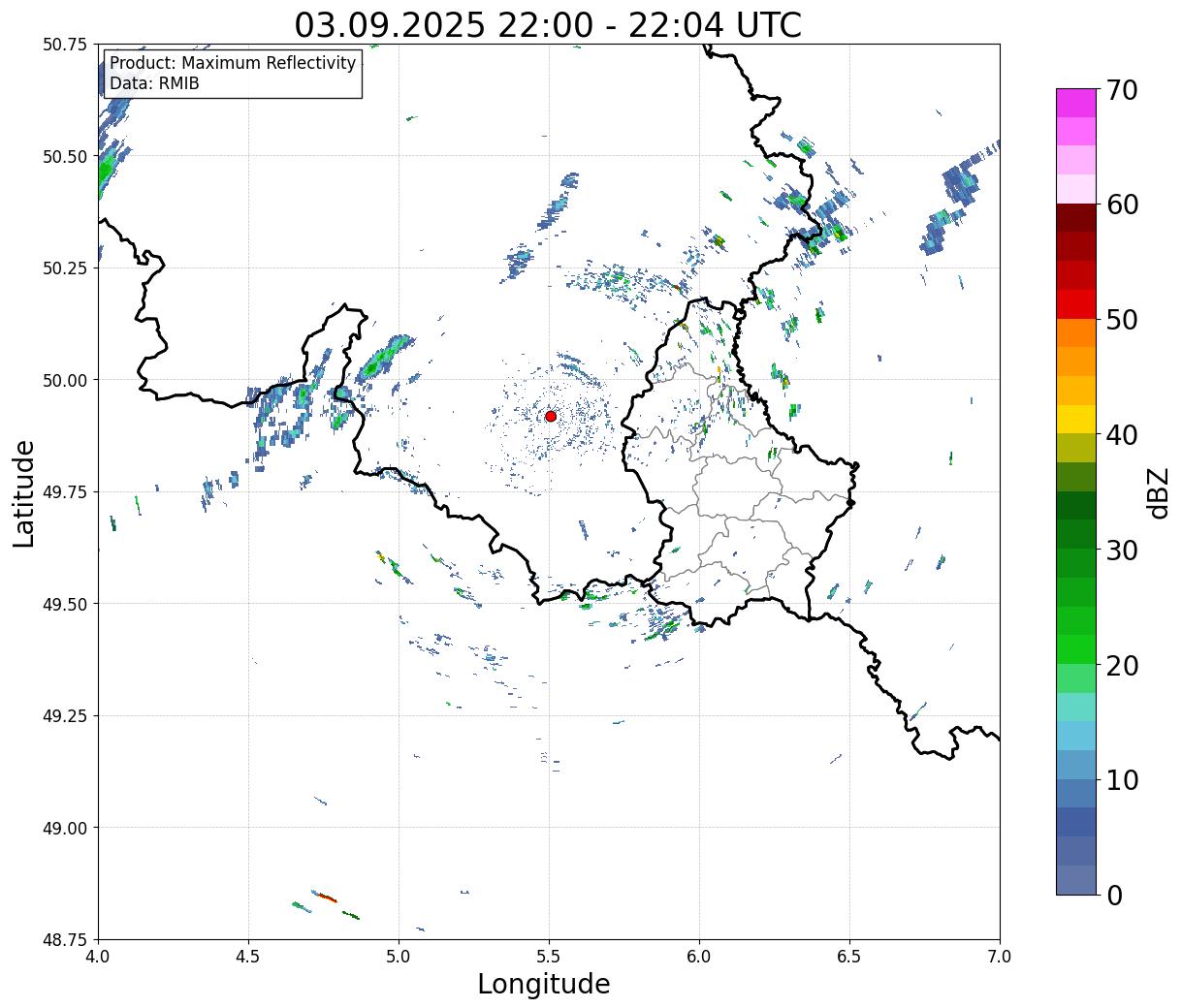Click the longitude tick label 5.5

pyautogui.click(x=549, y=957)
